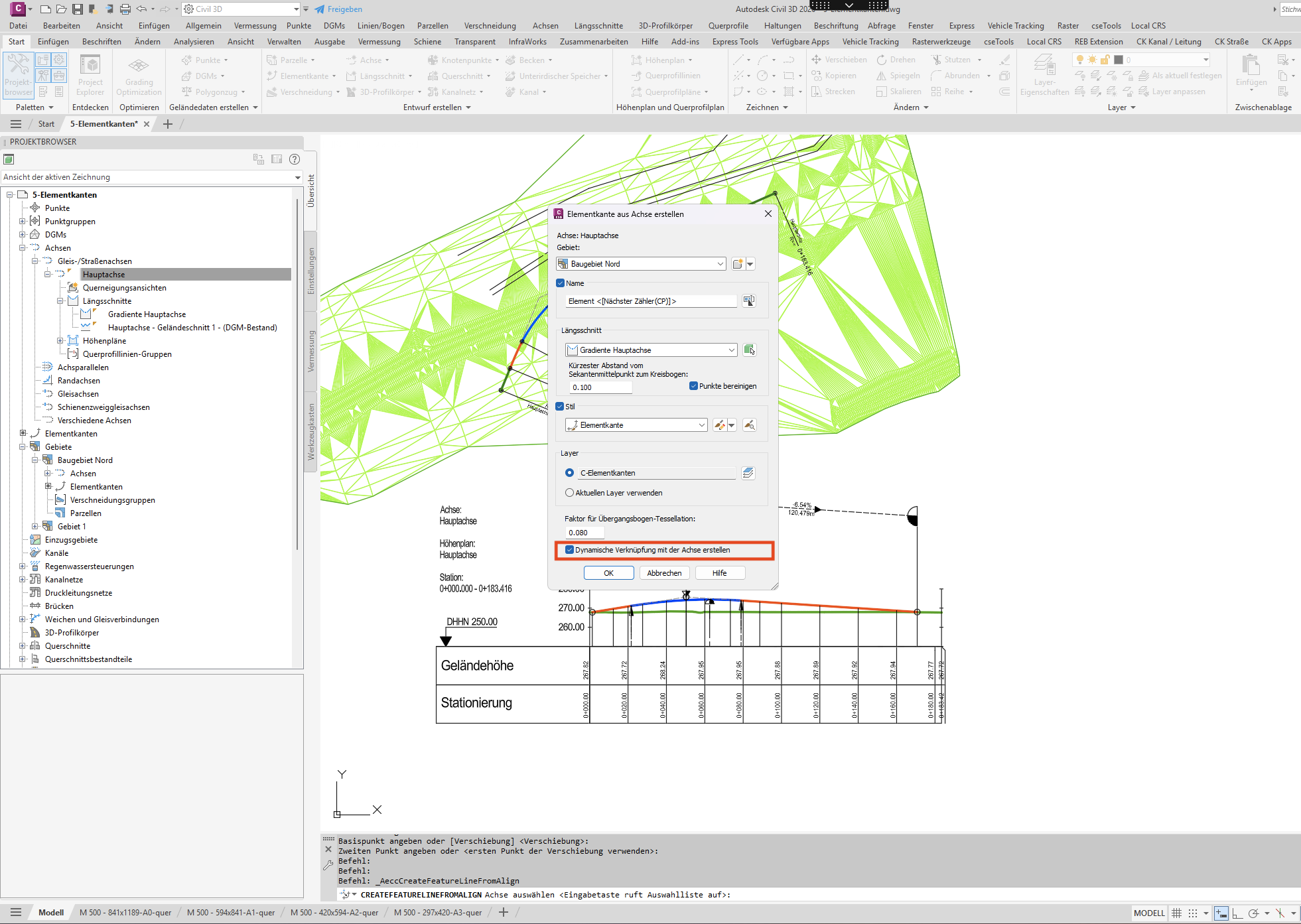The width and height of the screenshot is (1301, 924).
Task: Open the Start document tab
Action: (x=46, y=124)
